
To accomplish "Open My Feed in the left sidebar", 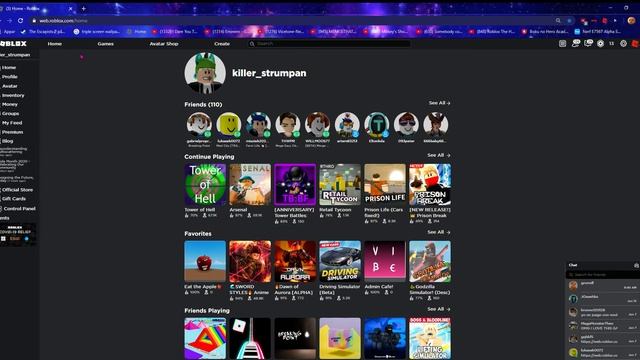I will click(12, 123).
